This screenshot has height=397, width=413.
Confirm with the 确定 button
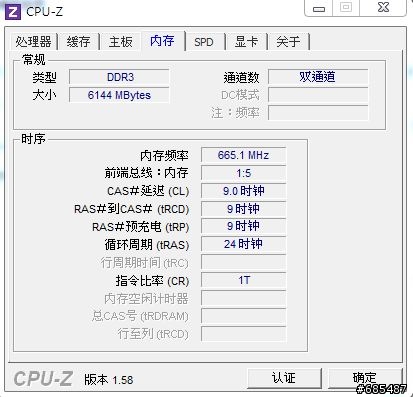point(365,378)
